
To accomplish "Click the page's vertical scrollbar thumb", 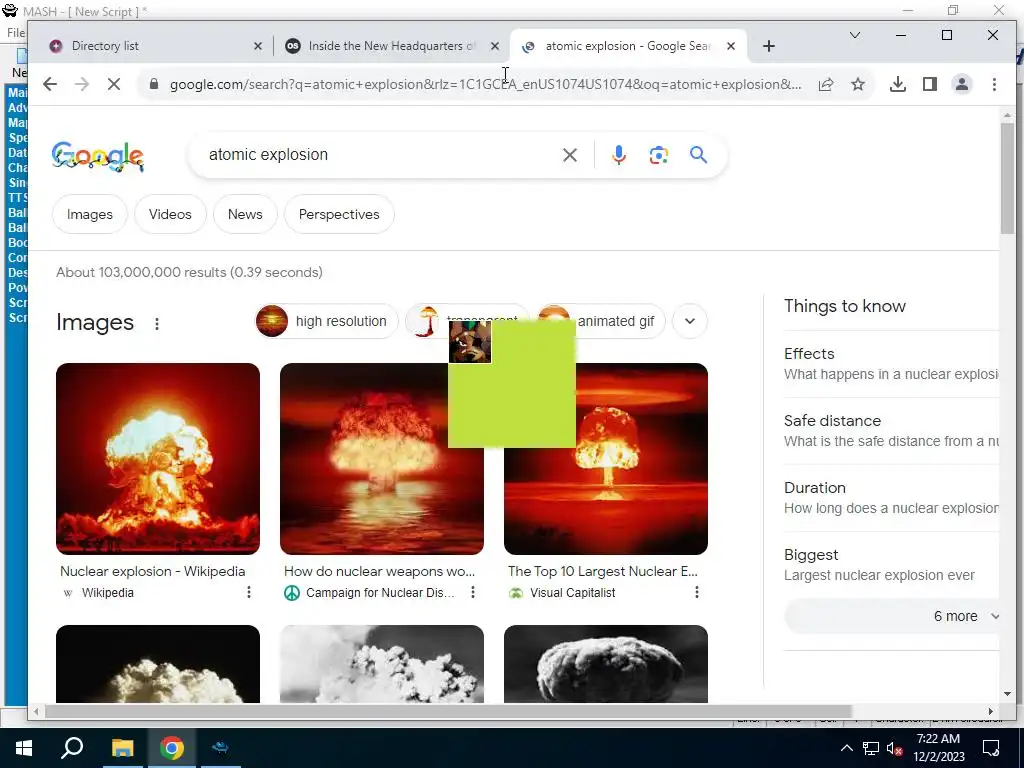I will point(1007,178).
